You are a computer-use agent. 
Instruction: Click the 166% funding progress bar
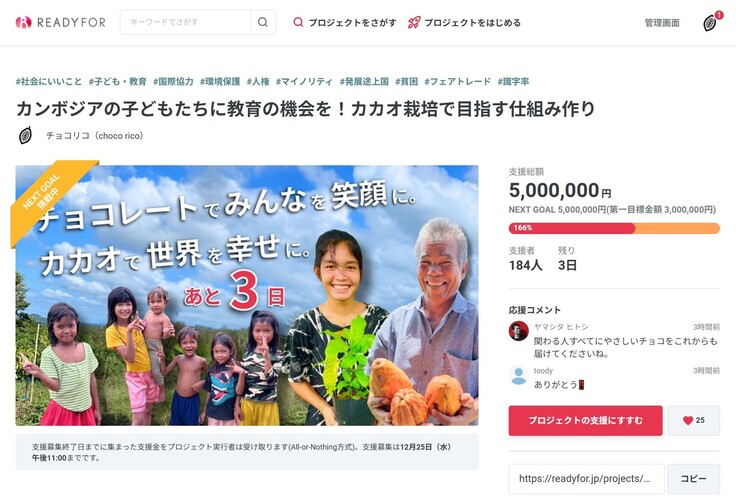[x=614, y=228]
